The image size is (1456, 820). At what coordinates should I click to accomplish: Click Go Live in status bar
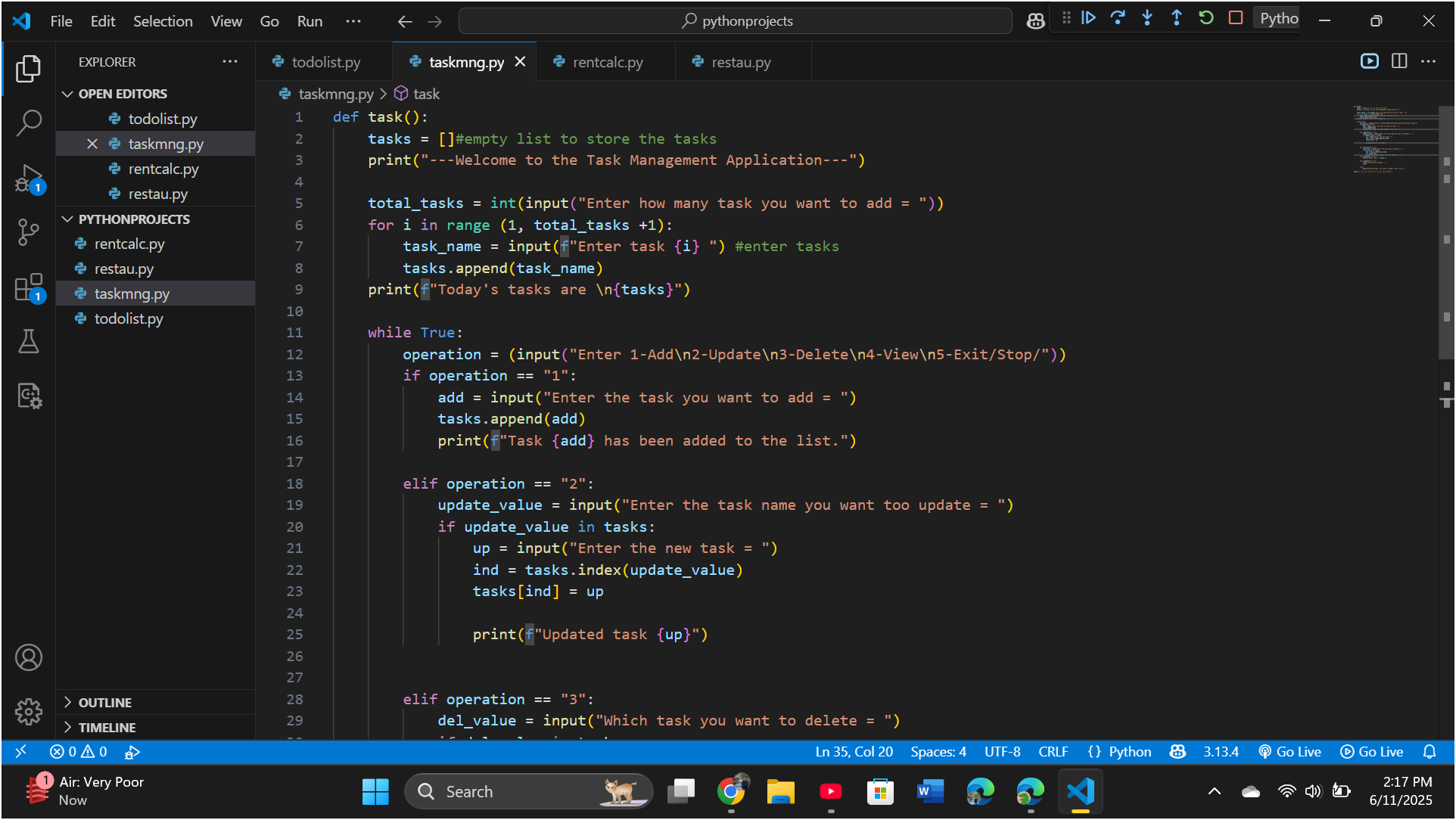pos(1290,752)
